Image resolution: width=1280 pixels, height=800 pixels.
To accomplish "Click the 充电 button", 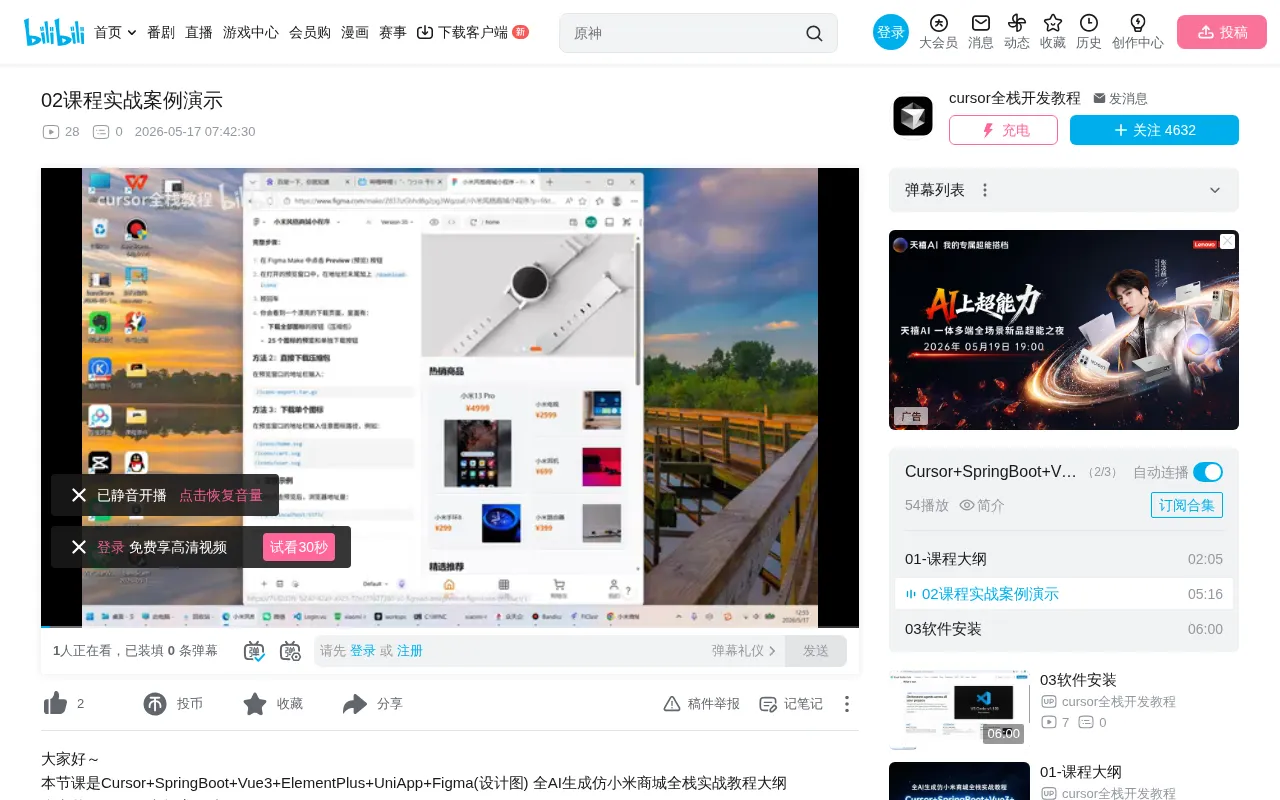I will point(1003,130).
